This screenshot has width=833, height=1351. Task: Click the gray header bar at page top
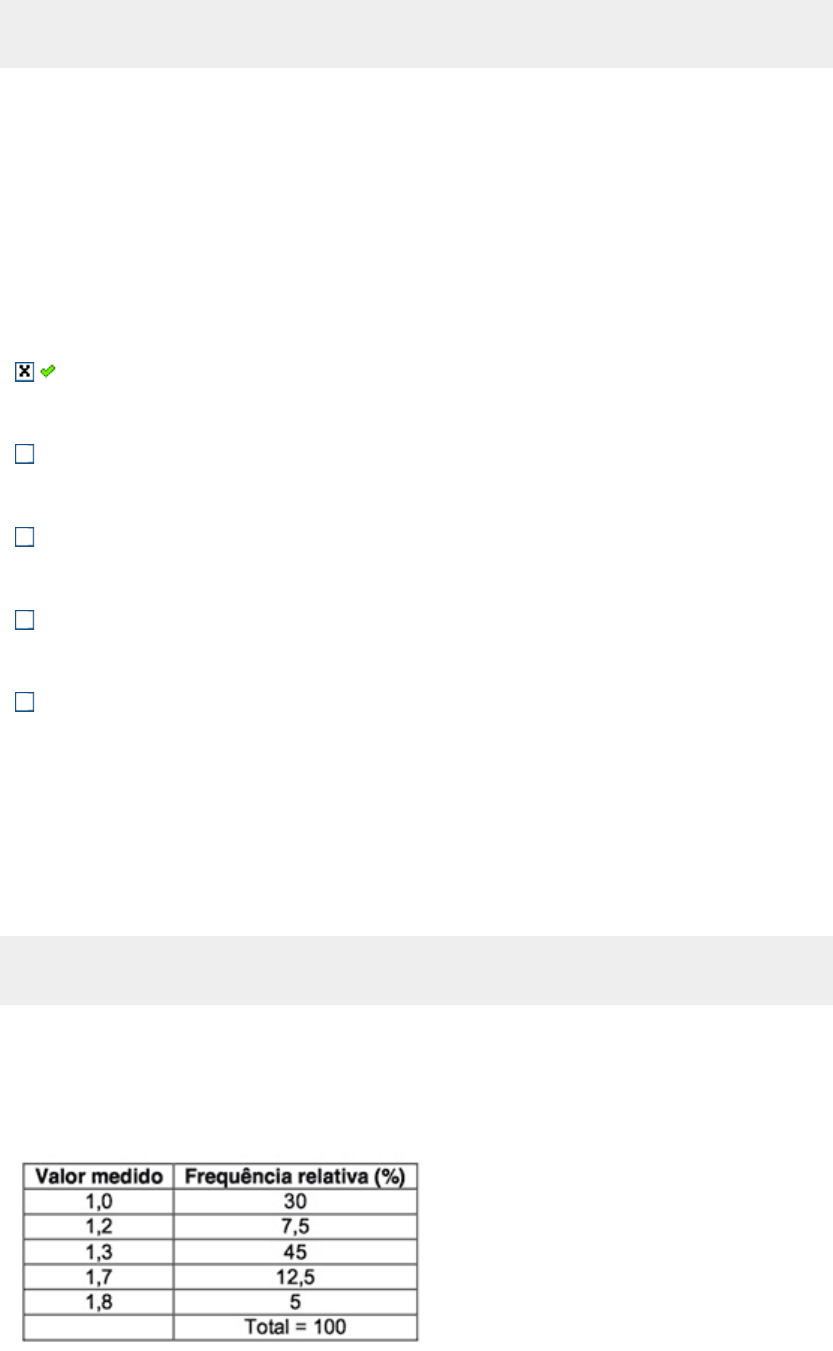tap(416, 34)
